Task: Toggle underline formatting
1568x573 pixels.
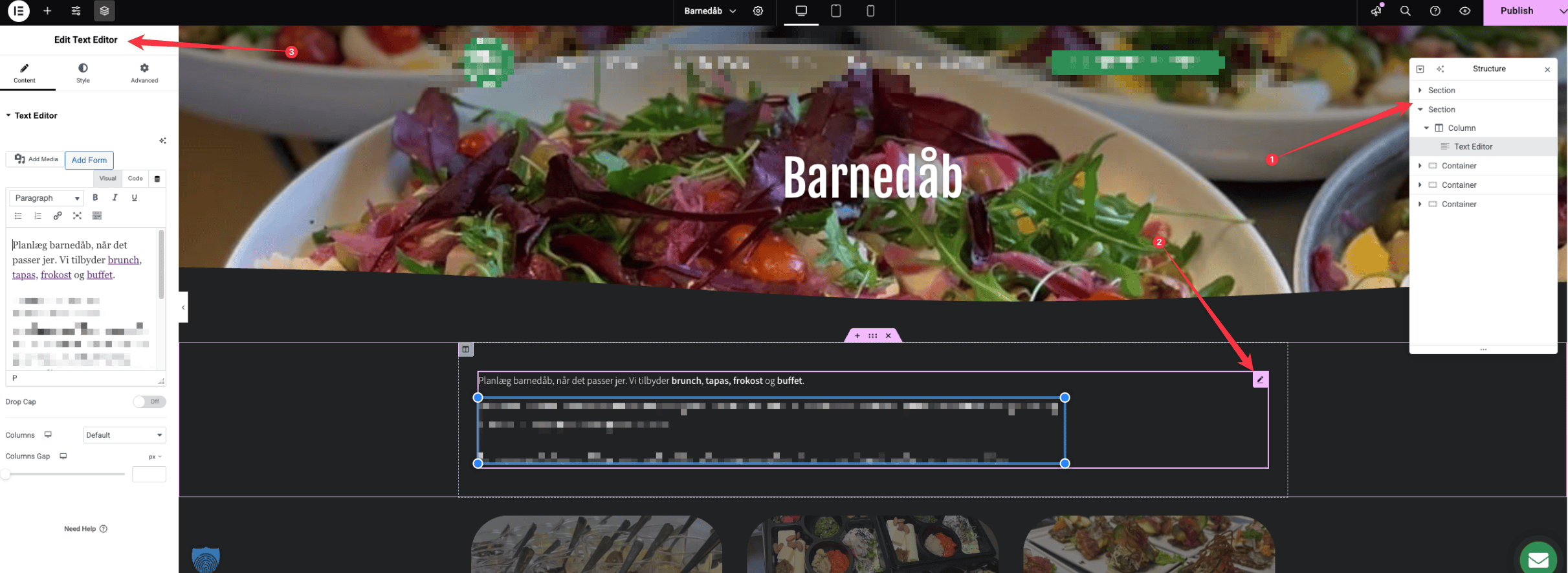Action: [x=134, y=197]
